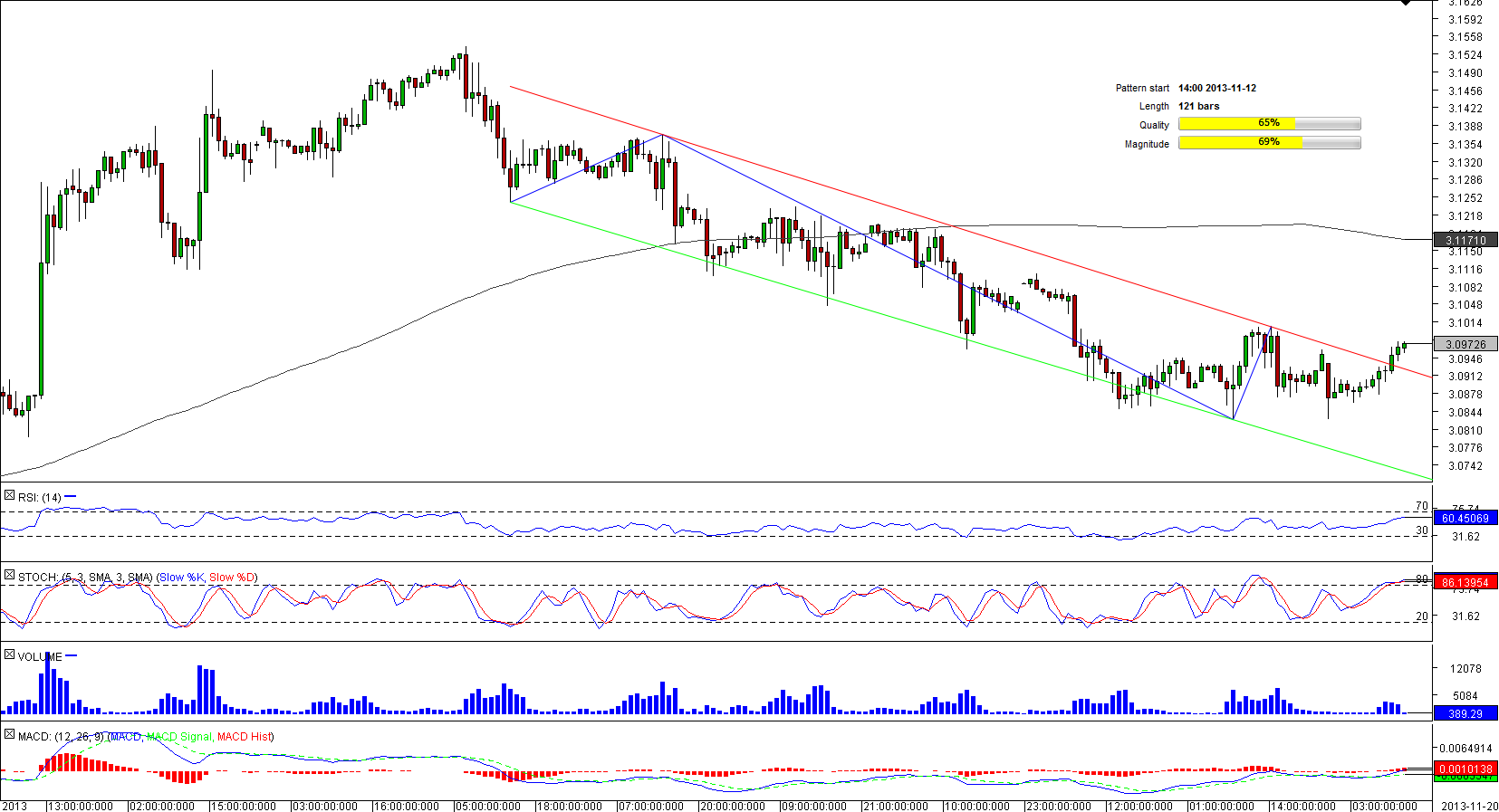Click the Pattern start label

pos(1142,88)
